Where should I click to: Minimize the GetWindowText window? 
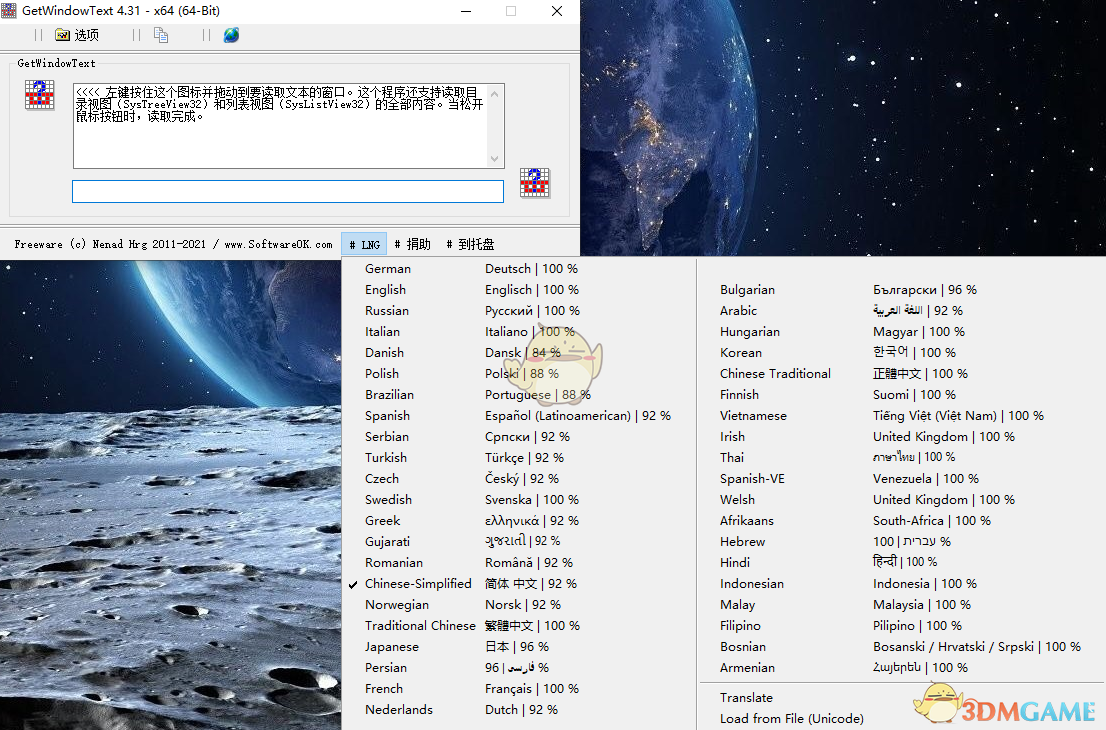466,11
